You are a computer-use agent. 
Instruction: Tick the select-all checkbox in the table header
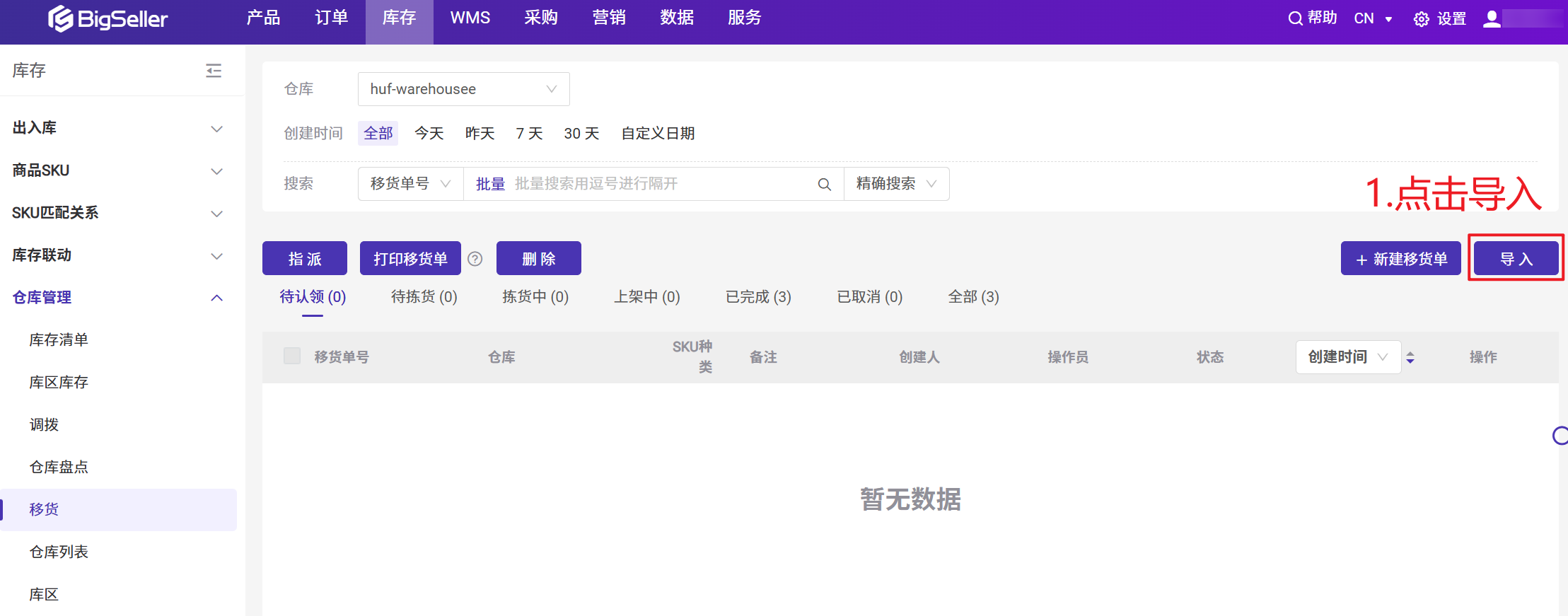pos(292,356)
